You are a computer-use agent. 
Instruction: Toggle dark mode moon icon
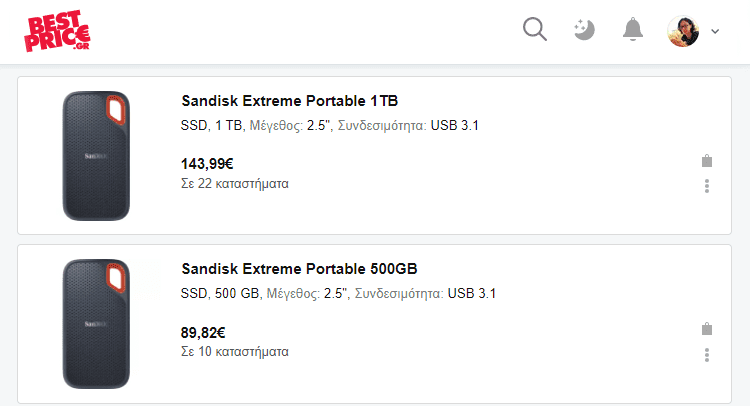[x=584, y=30]
